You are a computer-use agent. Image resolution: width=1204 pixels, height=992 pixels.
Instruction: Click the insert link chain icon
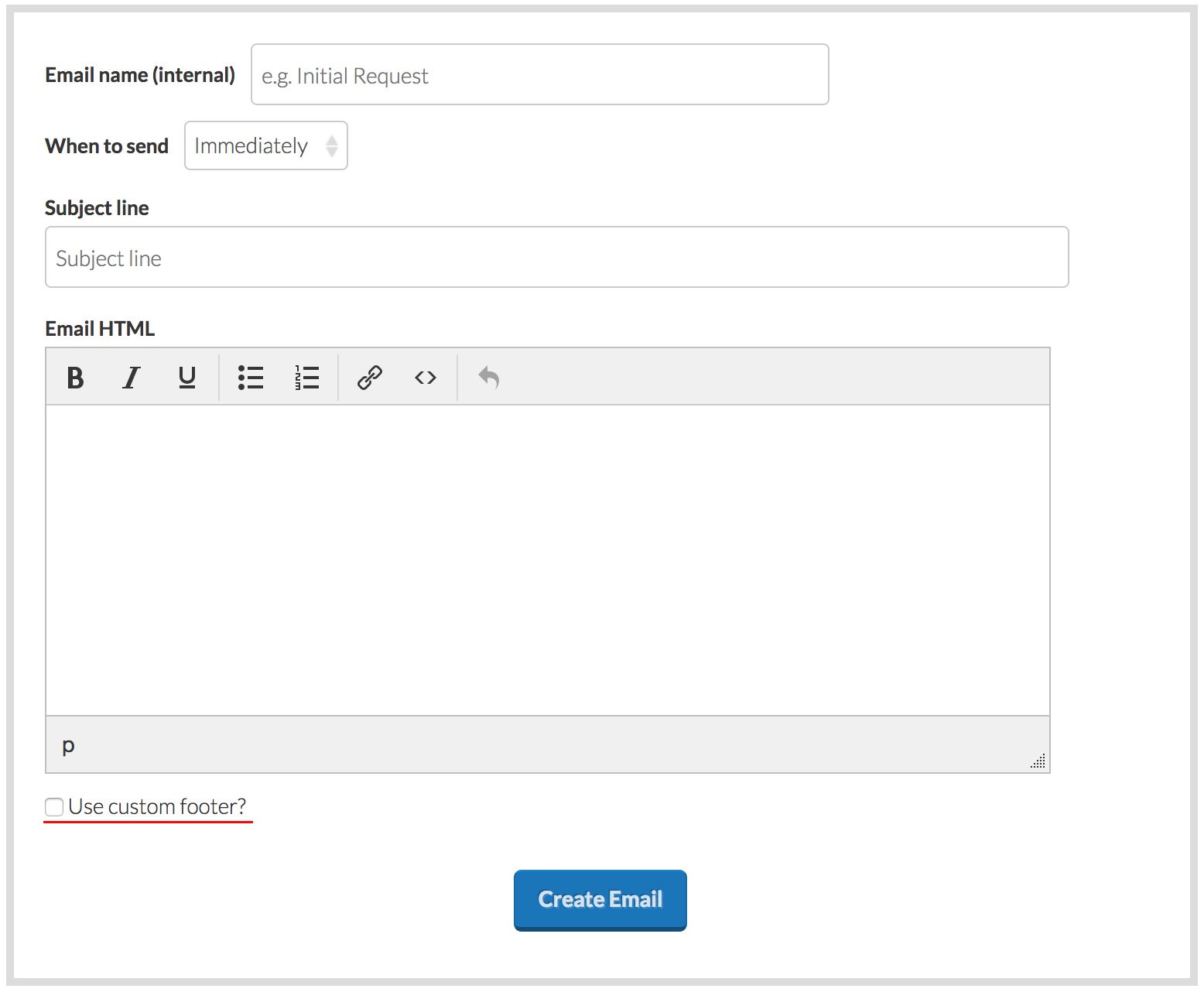(x=370, y=378)
